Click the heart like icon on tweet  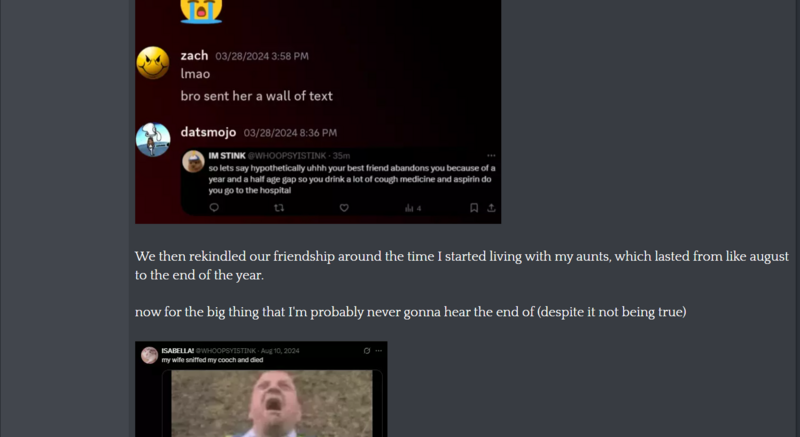[344, 208]
